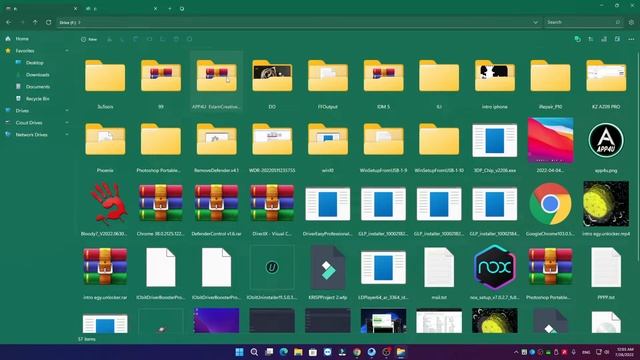Click into the Search field
The height and width of the screenshot is (360, 640).
tap(584, 22)
